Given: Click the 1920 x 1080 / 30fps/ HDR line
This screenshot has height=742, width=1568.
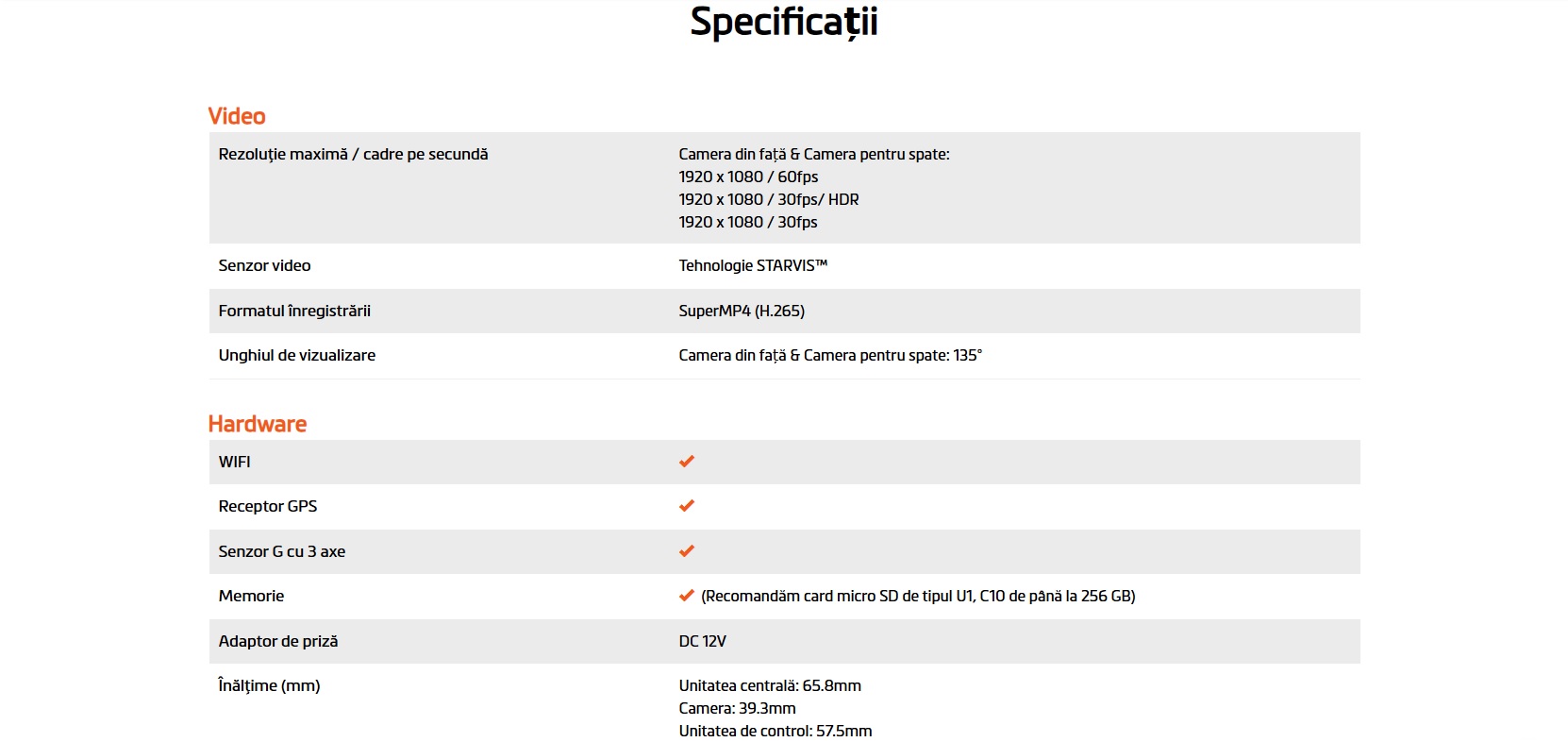Looking at the screenshot, I should pyautogui.click(x=769, y=199).
